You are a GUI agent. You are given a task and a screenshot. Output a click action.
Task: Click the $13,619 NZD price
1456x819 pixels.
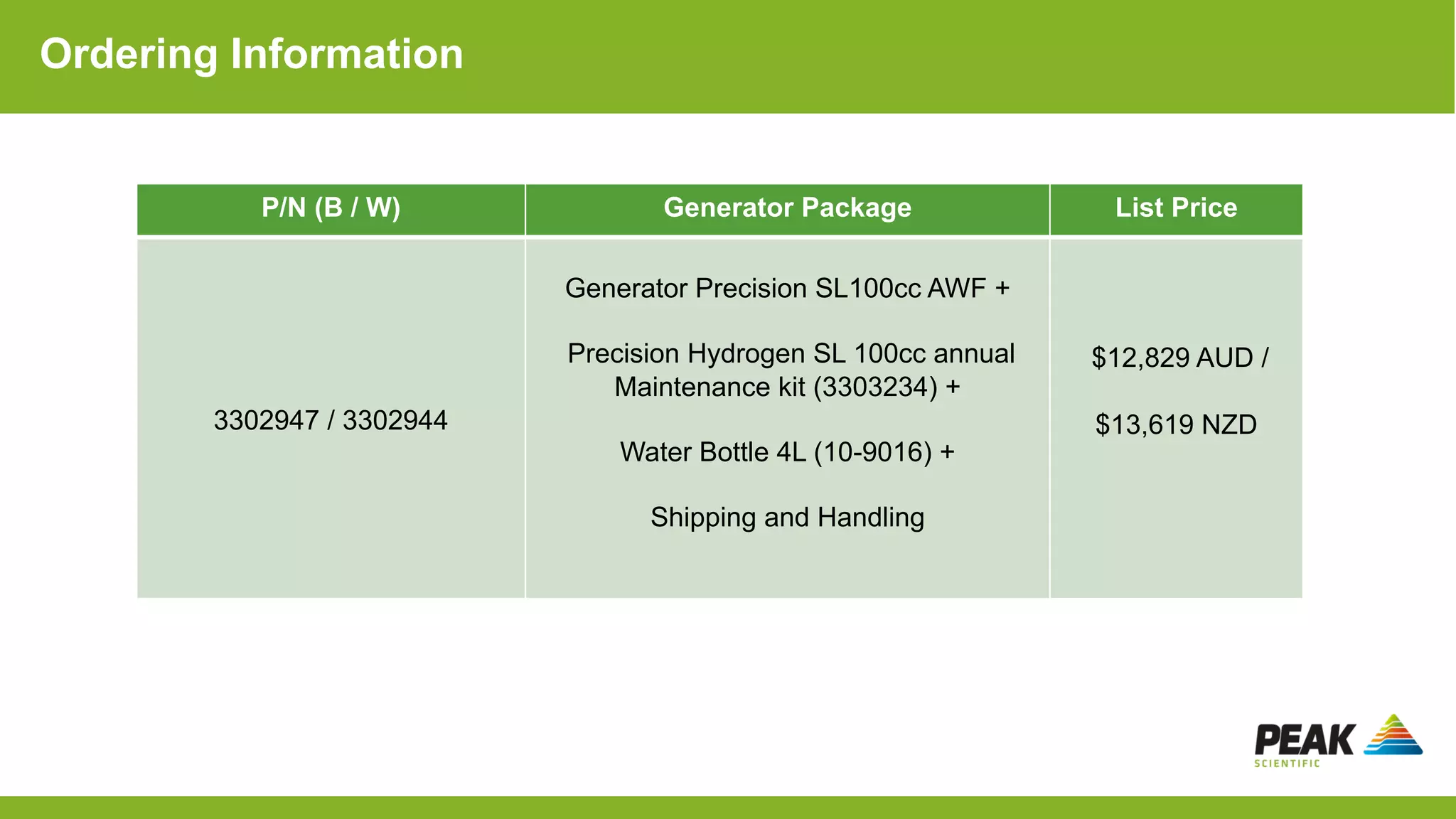click(1176, 424)
